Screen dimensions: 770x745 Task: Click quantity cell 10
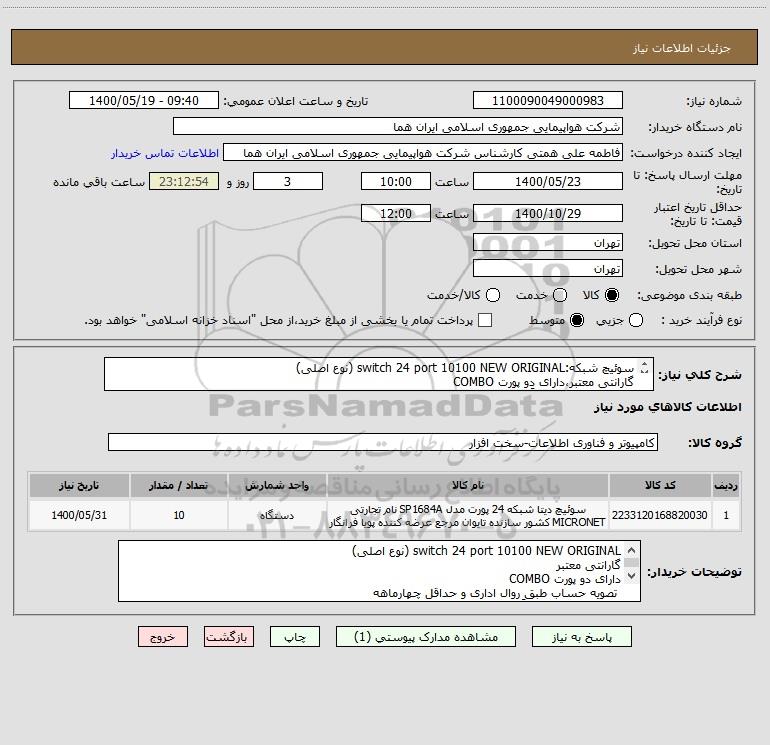(x=179, y=515)
